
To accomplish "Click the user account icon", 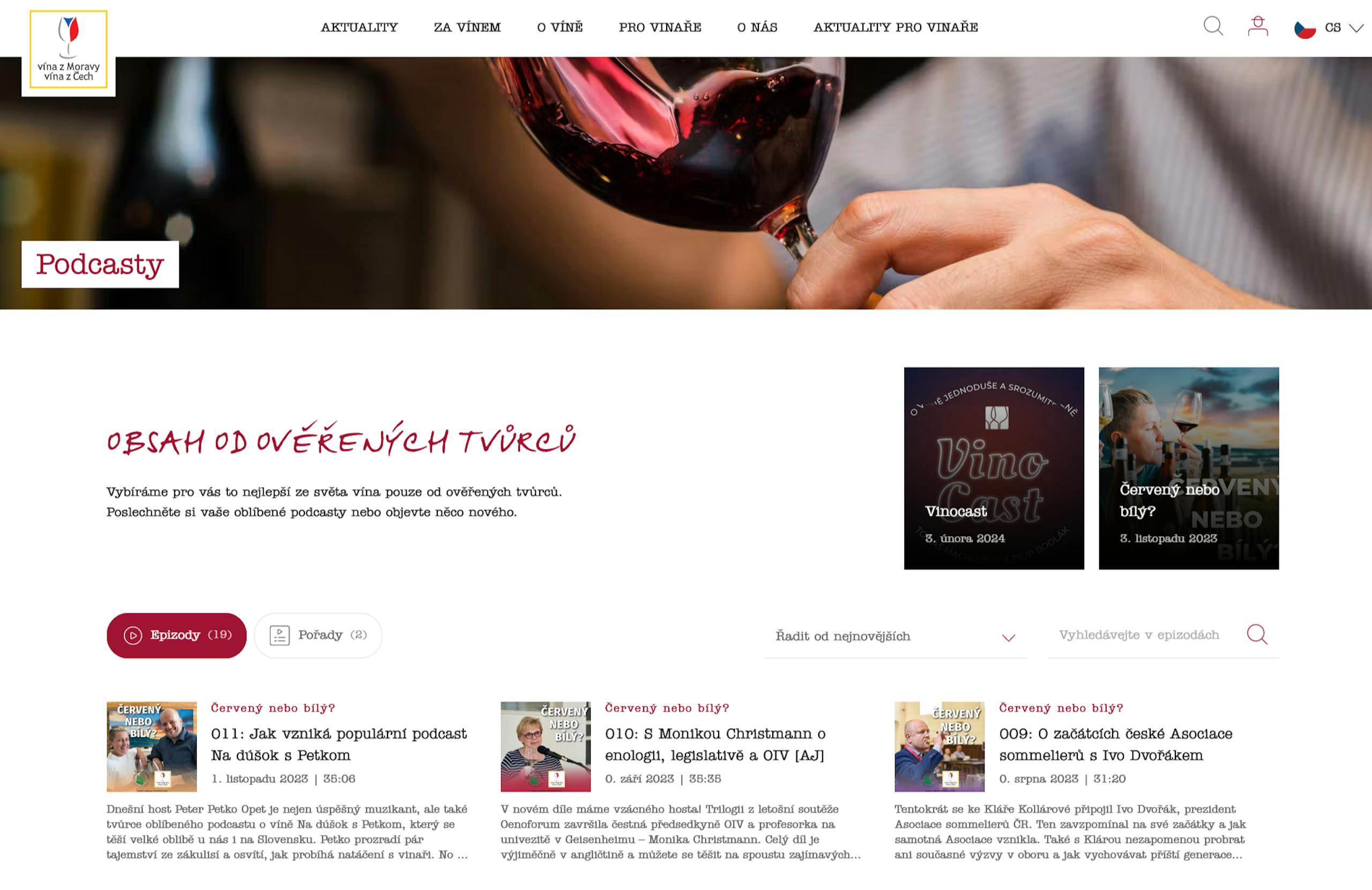I will tap(1257, 26).
